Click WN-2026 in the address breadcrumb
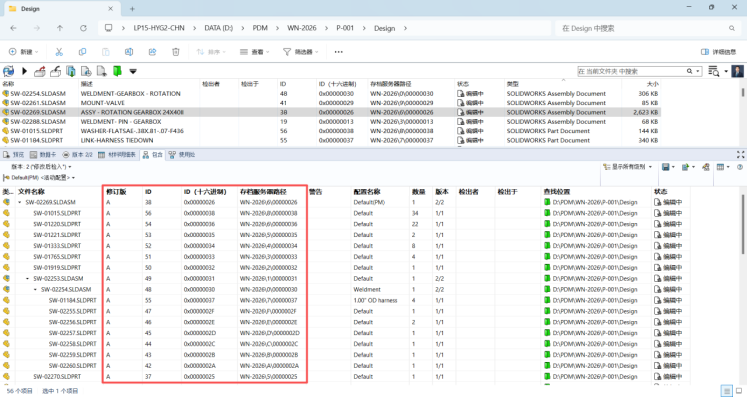This screenshot has width=748, height=398. tap(301, 28)
